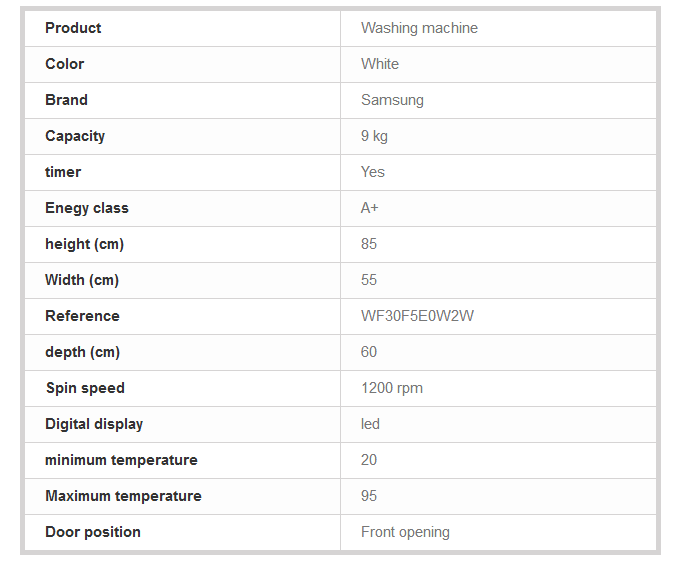Screen dimensions: 677x561
Task: Click the led display value
Action: click(x=370, y=424)
